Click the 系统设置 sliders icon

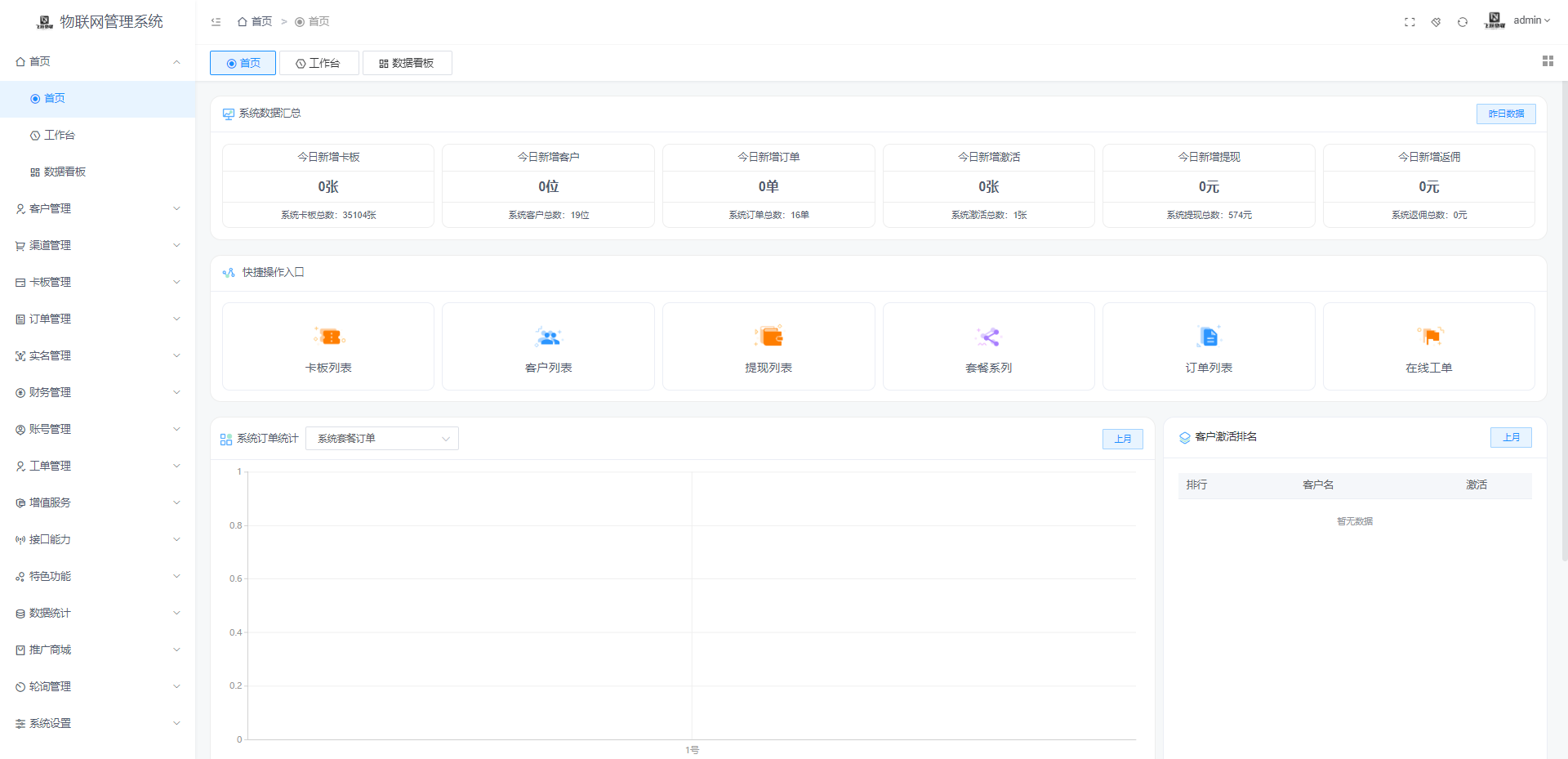coord(20,724)
